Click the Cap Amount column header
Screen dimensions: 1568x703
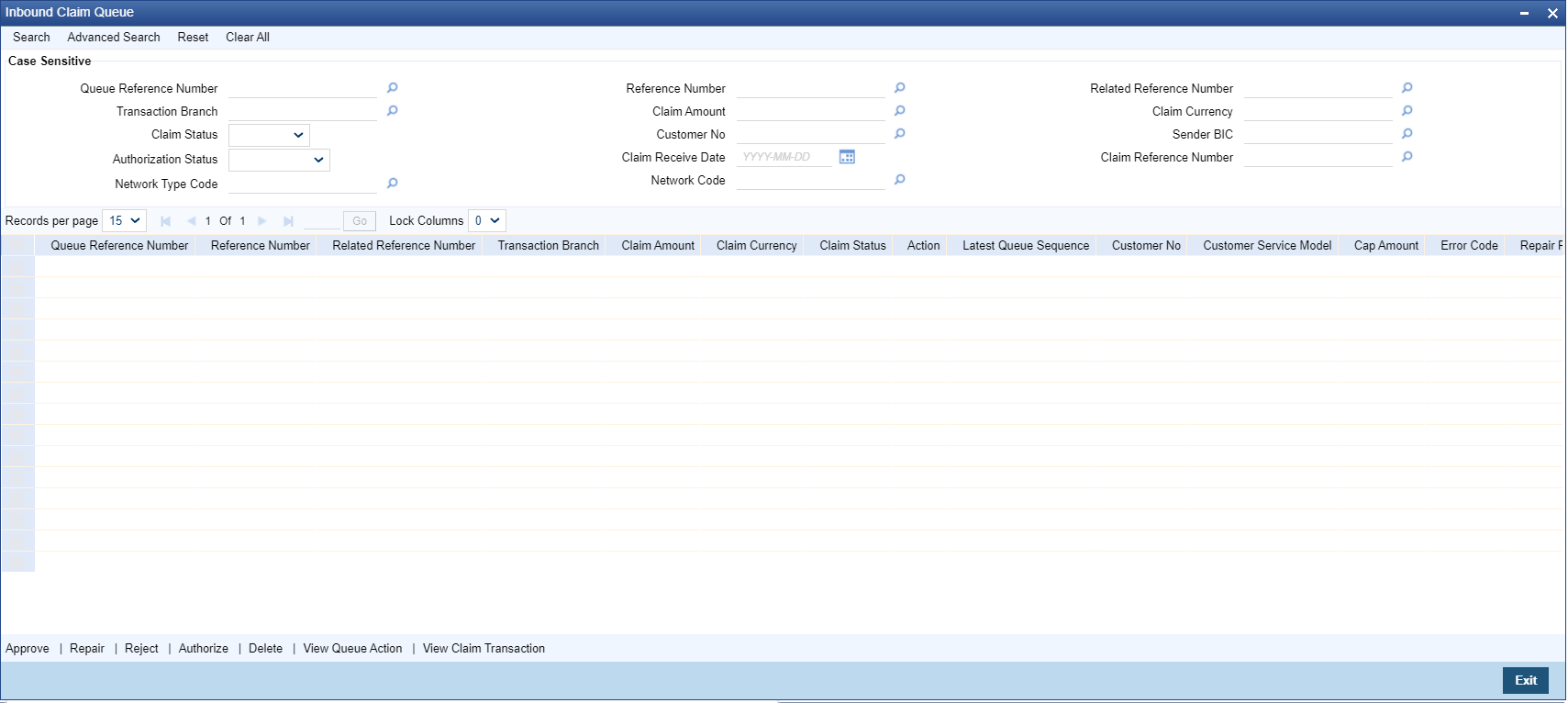click(1386, 246)
